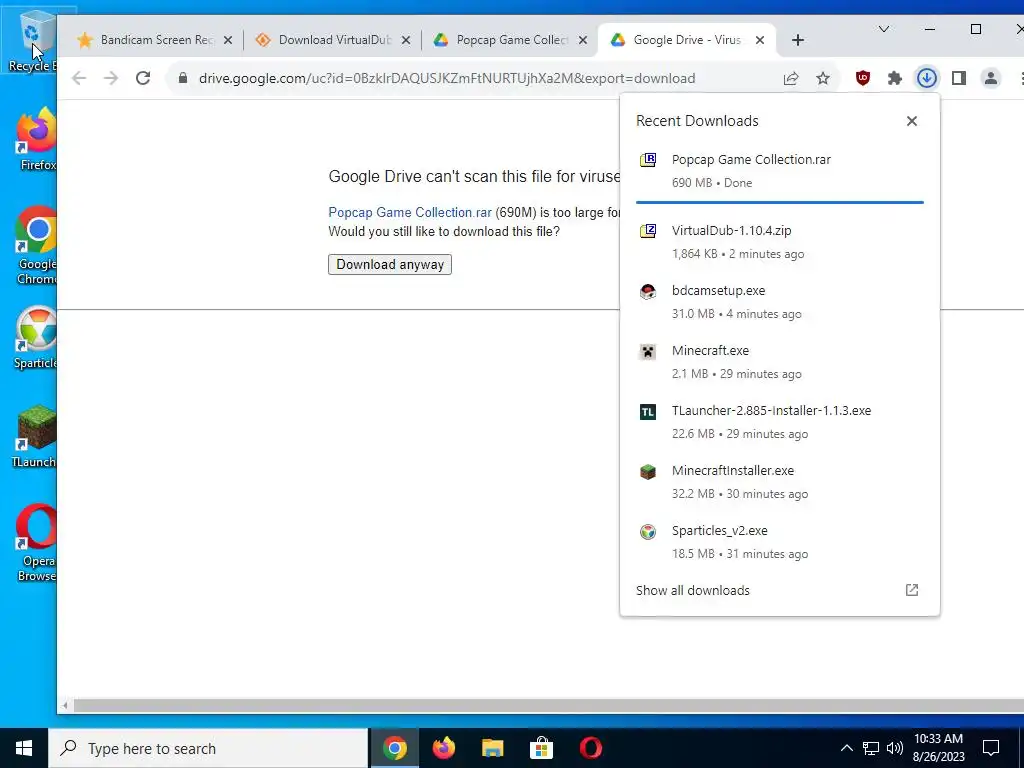The height and width of the screenshot is (768, 1024).
Task: Click the taskbar search box
Action: 208,748
